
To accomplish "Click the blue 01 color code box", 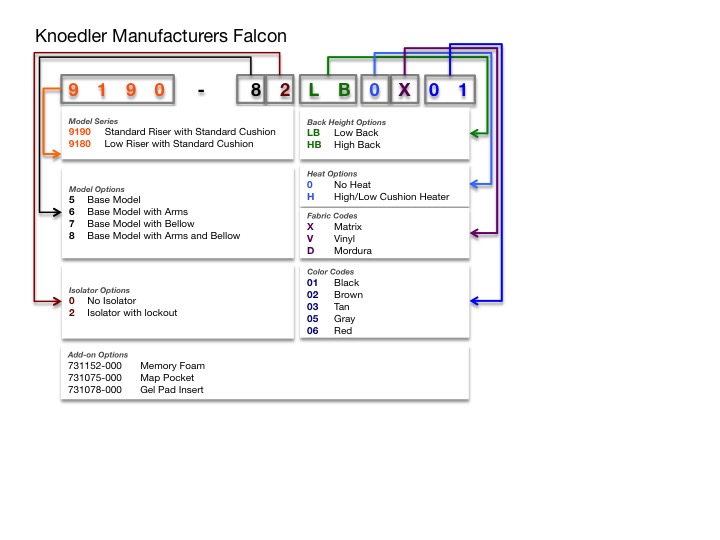I will [x=447, y=91].
